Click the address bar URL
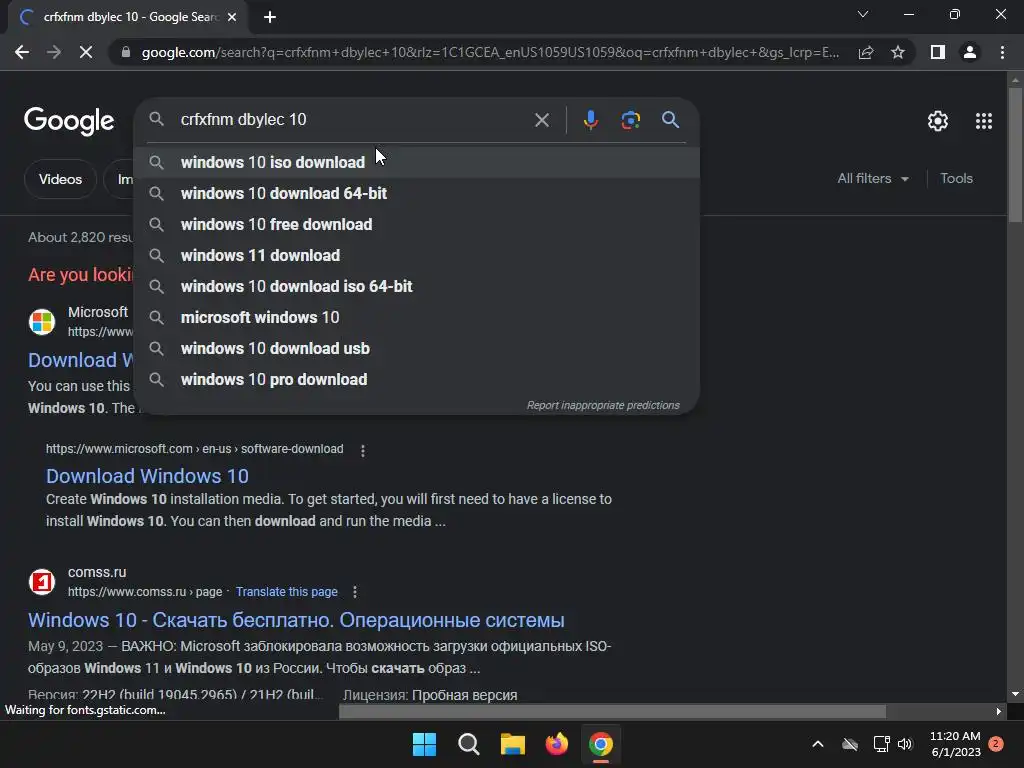 (x=490, y=52)
